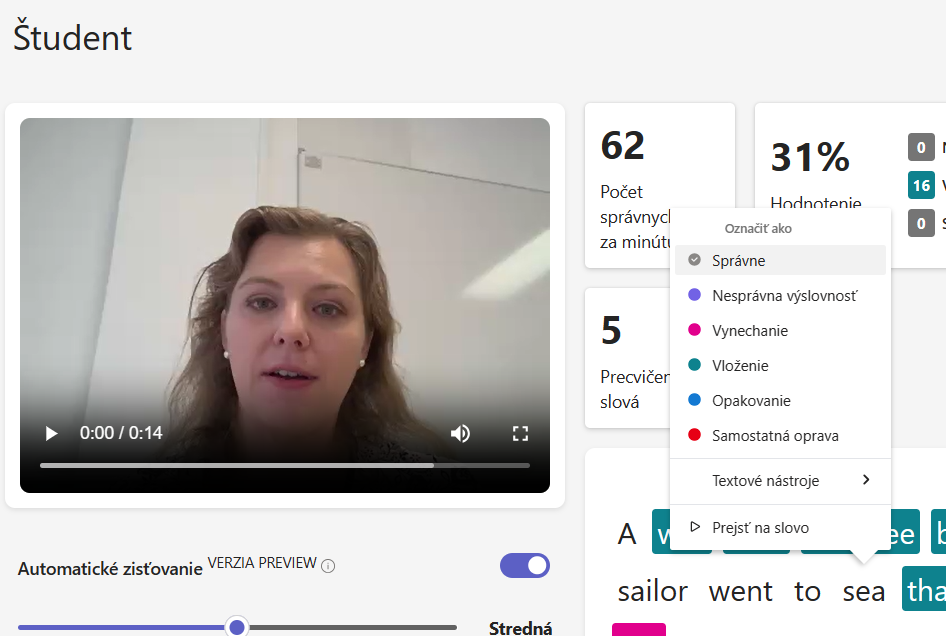Seek along the video progress bar
The width and height of the screenshot is (946, 636).
(x=285, y=465)
